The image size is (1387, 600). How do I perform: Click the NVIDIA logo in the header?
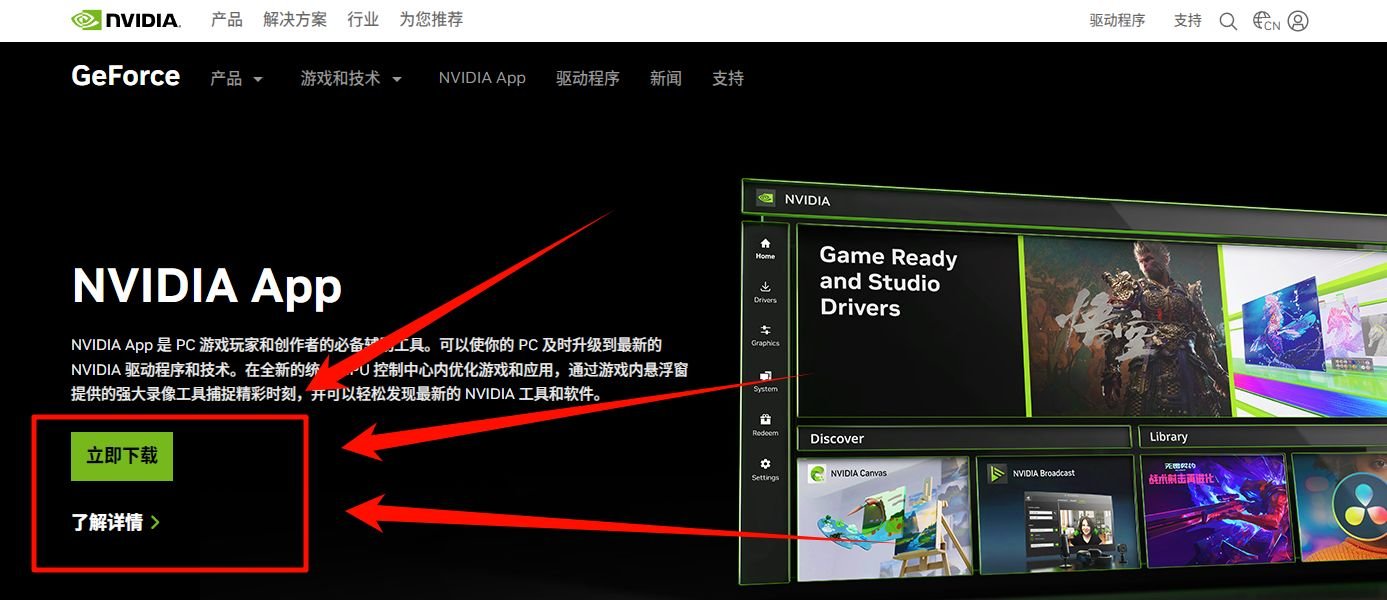tap(125, 19)
